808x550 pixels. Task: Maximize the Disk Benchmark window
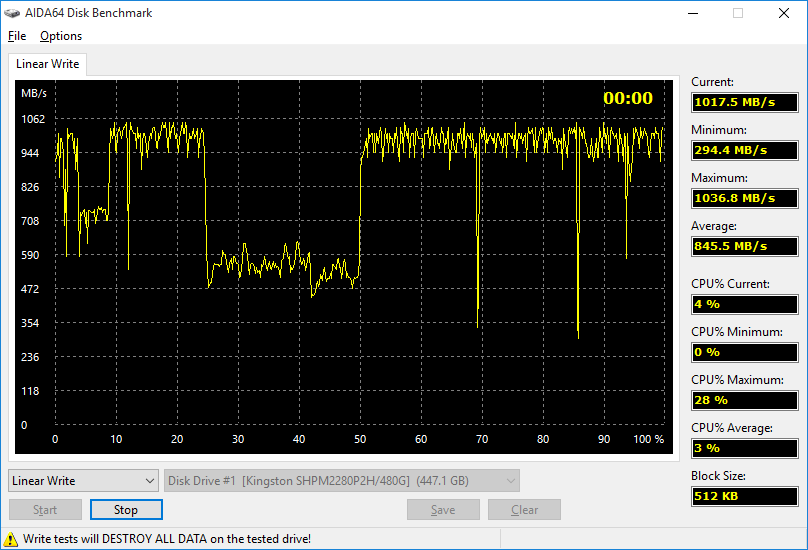tap(738, 13)
